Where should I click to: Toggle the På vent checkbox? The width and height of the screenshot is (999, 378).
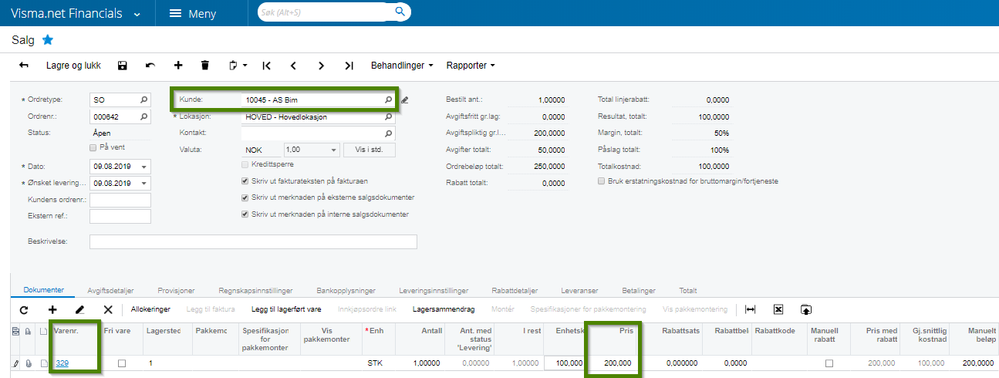click(x=93, y=147)
